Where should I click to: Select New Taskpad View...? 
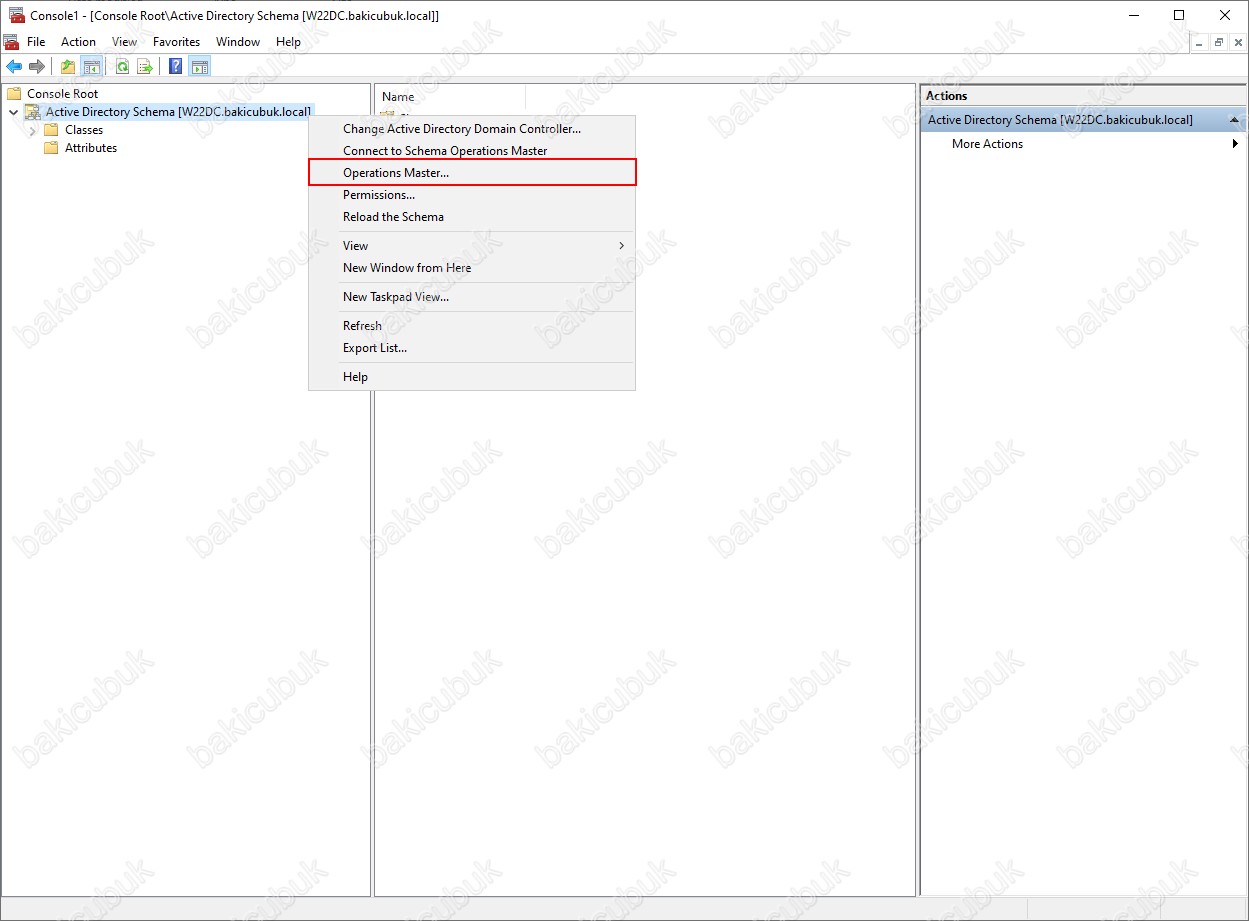[x=472, y=297]
